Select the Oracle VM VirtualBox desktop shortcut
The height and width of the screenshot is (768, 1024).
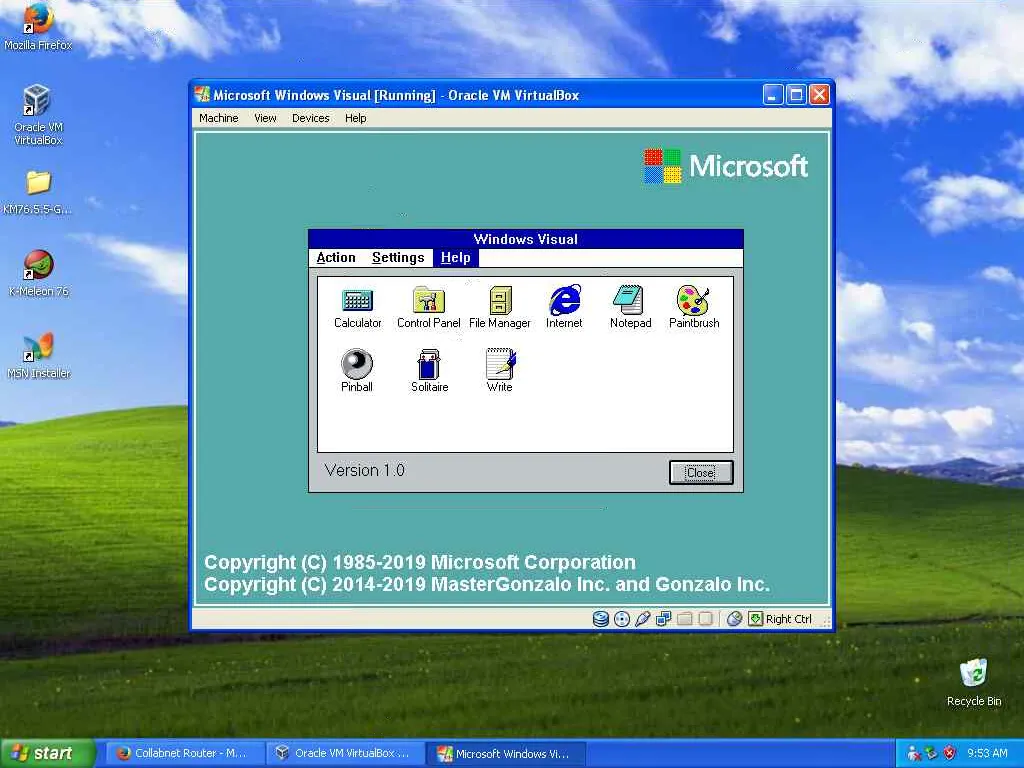tap(38, 115)
